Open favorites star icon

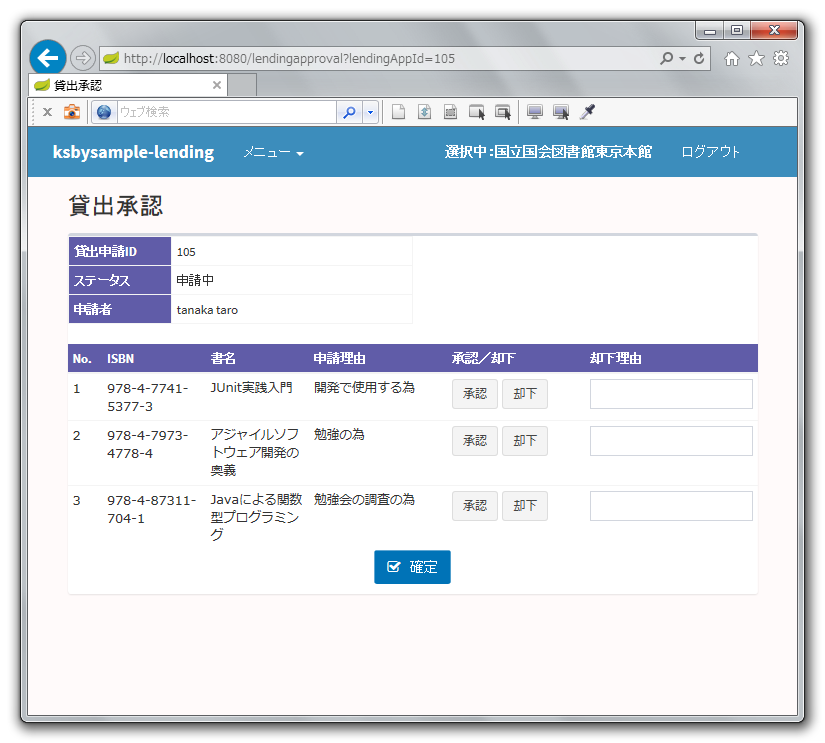[756, 58]
